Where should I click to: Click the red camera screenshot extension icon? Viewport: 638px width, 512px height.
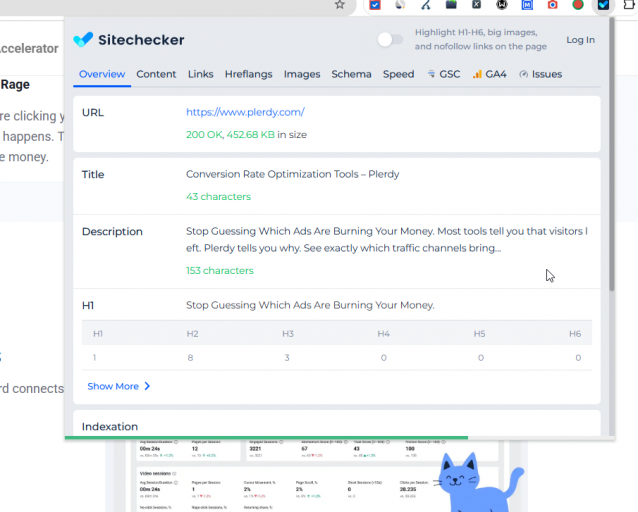pos(553,4)
